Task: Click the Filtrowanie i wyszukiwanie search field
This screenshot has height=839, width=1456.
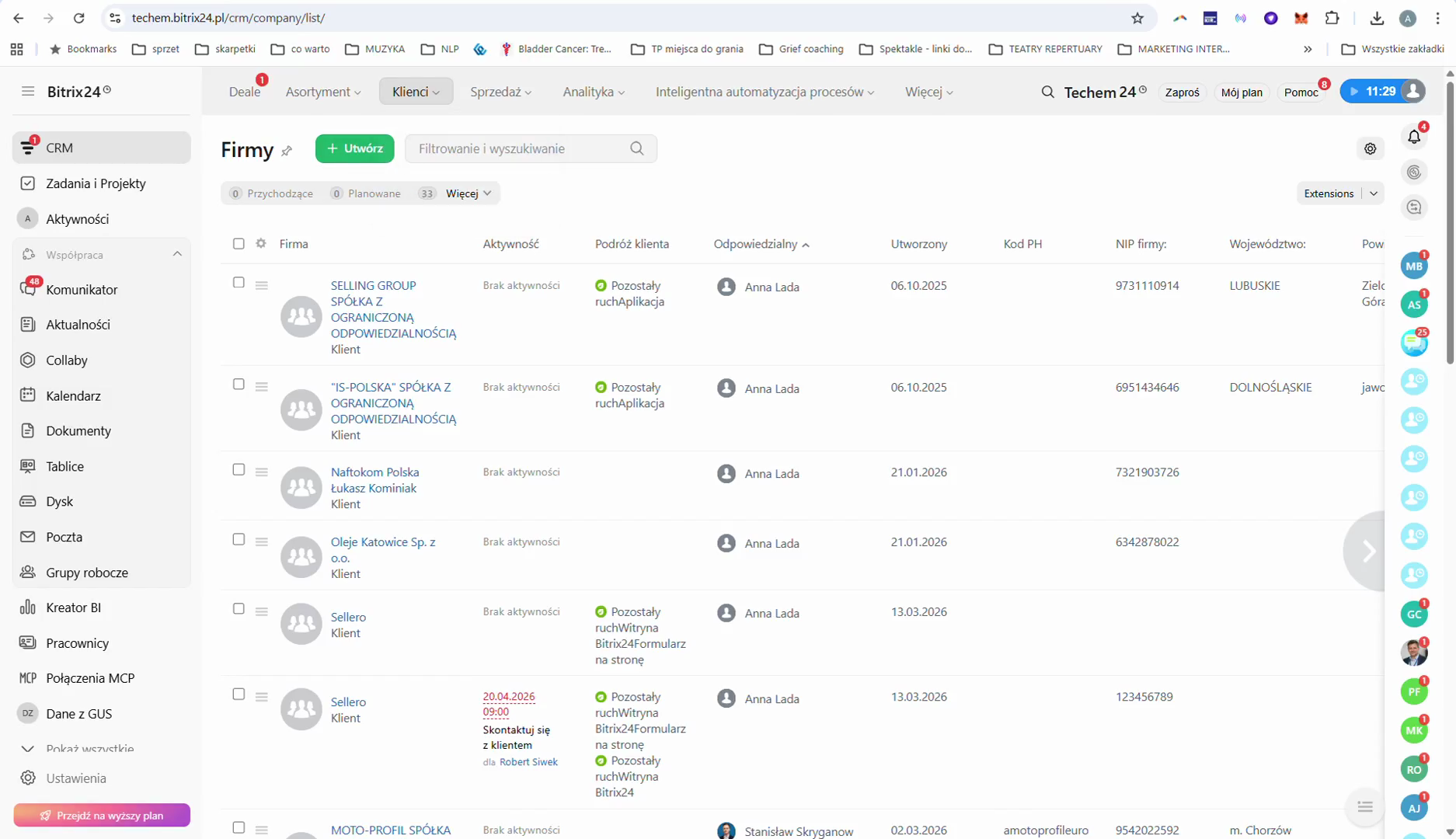Action: 531,148
